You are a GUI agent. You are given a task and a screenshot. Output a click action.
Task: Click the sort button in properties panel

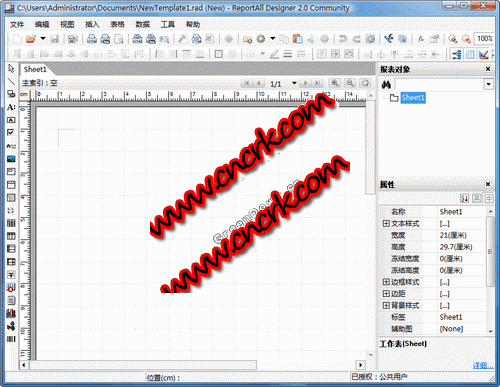pos(464,198)
